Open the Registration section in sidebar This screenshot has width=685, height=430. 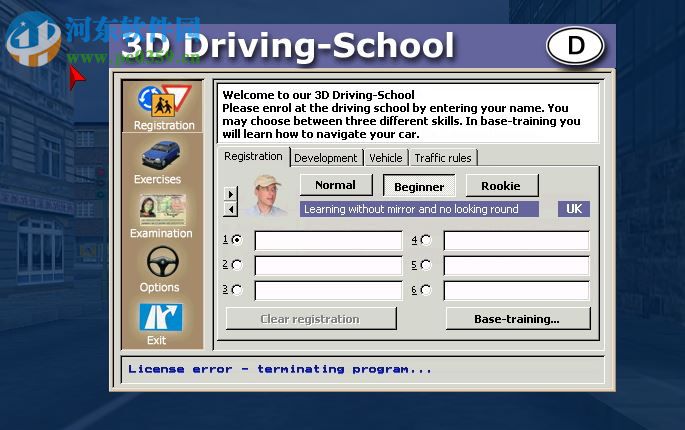163,107
